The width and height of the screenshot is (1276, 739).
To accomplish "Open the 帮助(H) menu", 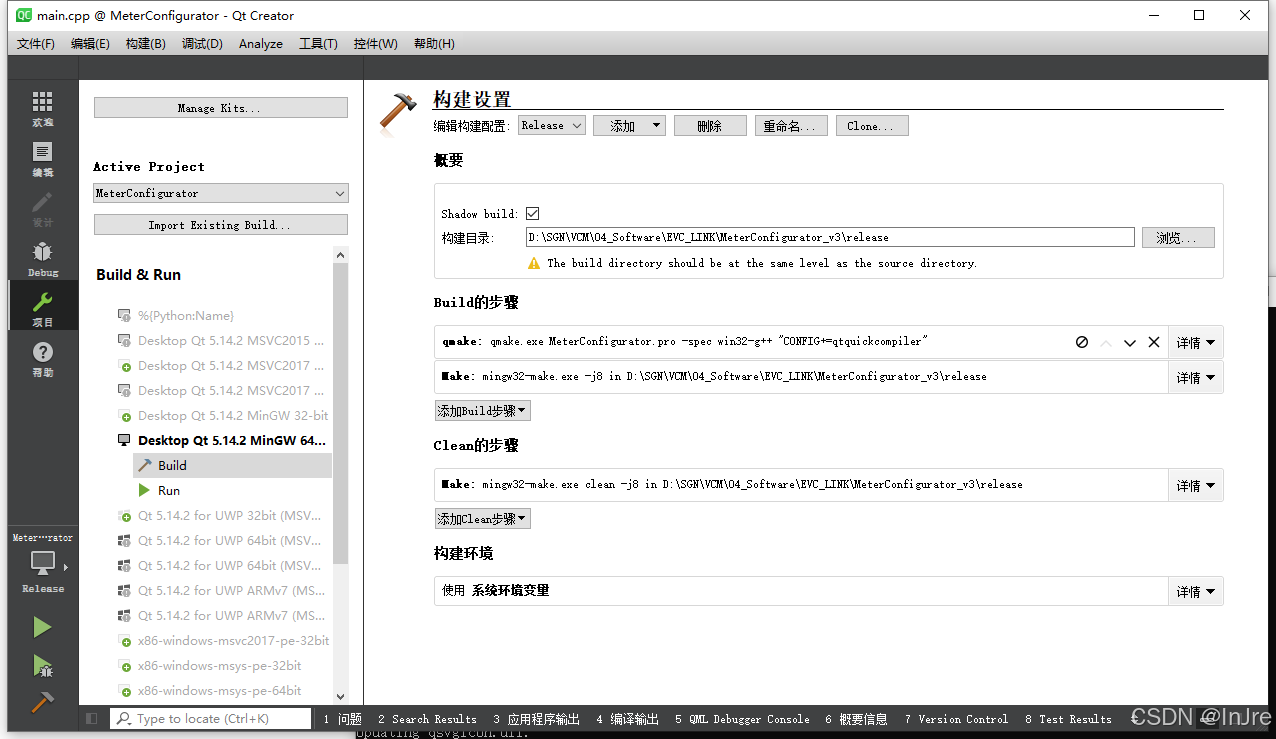I will [x=434, y=44].
